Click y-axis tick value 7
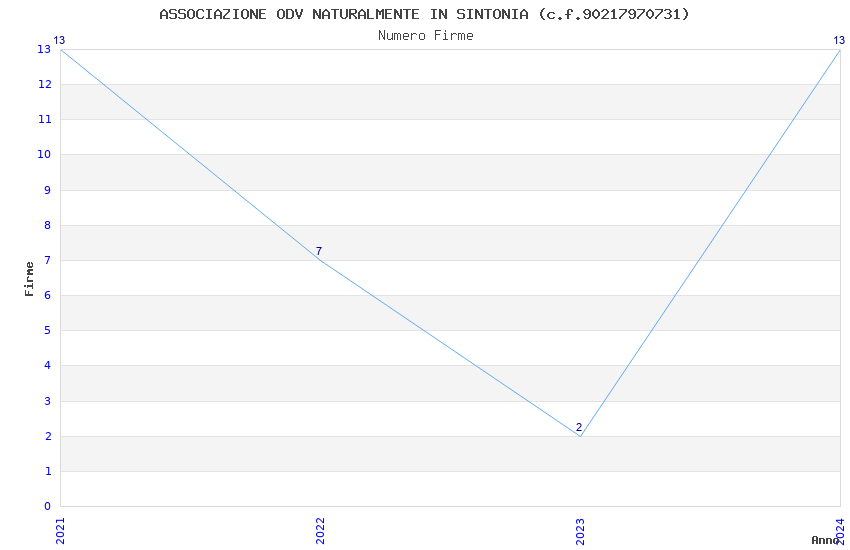 tap(48, 260)
